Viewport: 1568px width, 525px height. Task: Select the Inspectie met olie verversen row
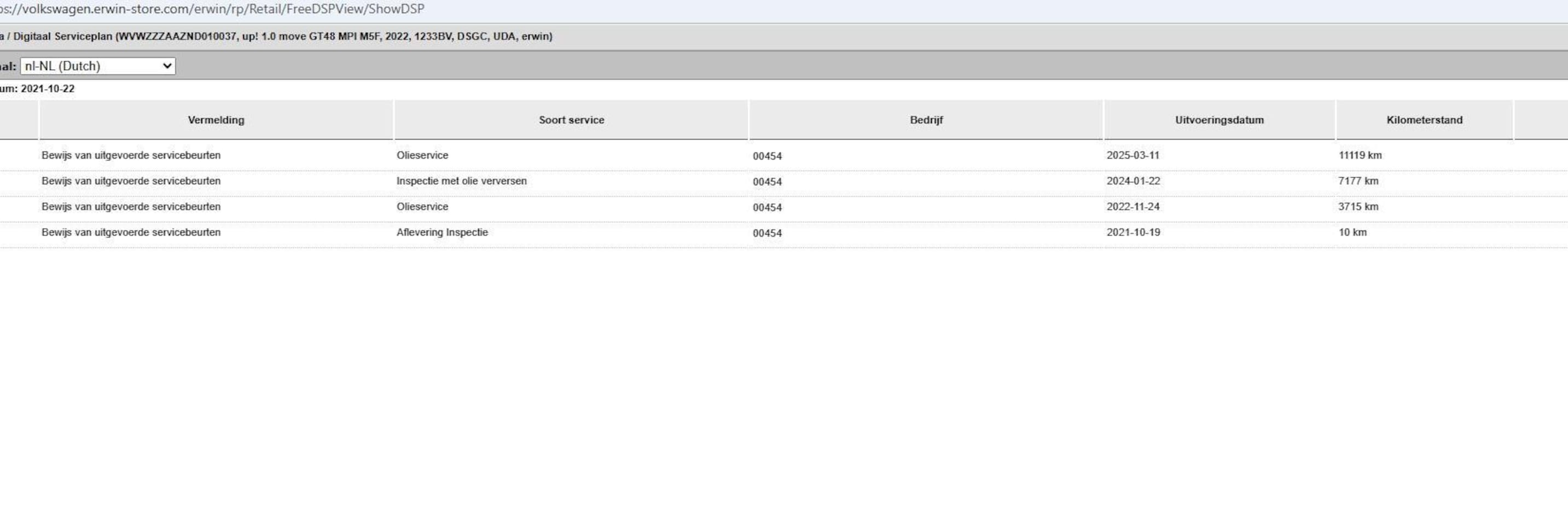(461, 180)
